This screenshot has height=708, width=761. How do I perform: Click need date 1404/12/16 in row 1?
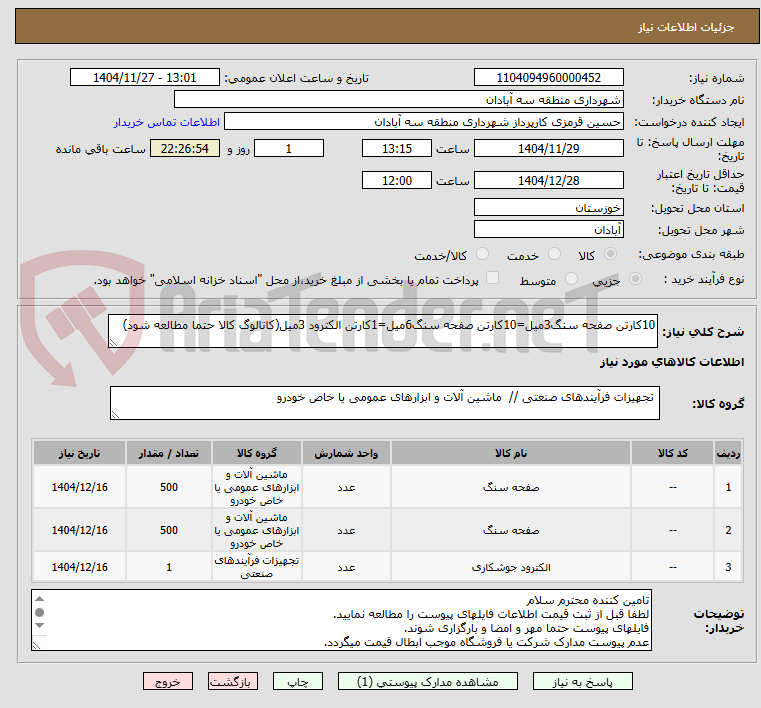click(80, 487)
